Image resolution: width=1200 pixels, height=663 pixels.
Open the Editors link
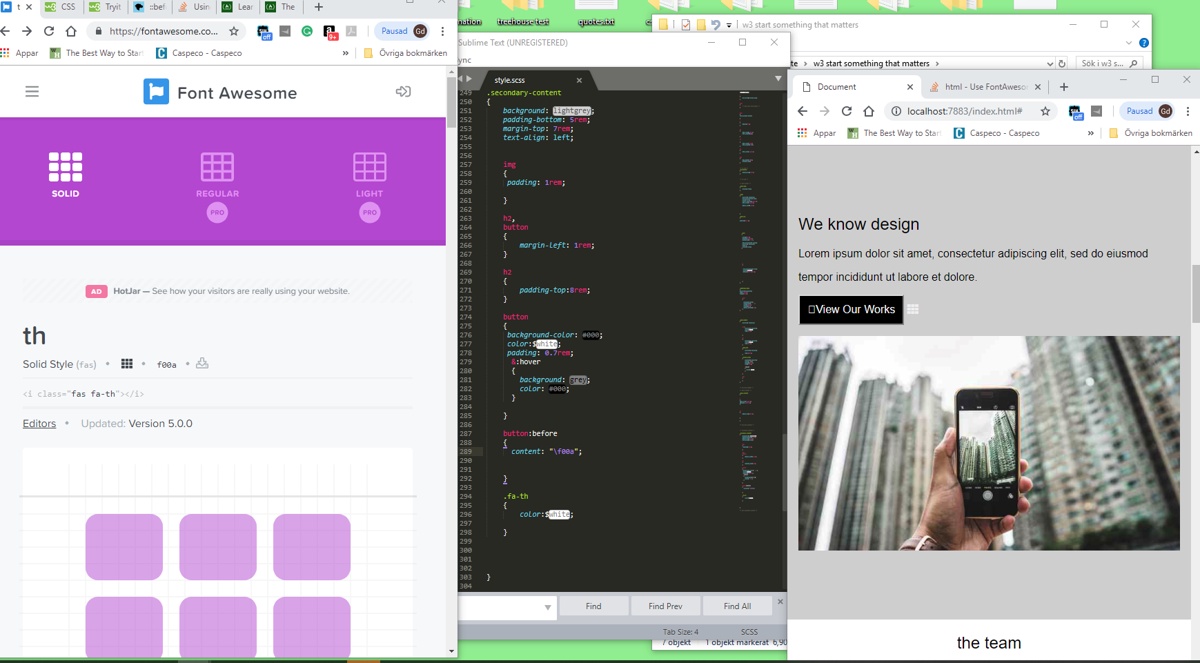[x=39, y=424]
